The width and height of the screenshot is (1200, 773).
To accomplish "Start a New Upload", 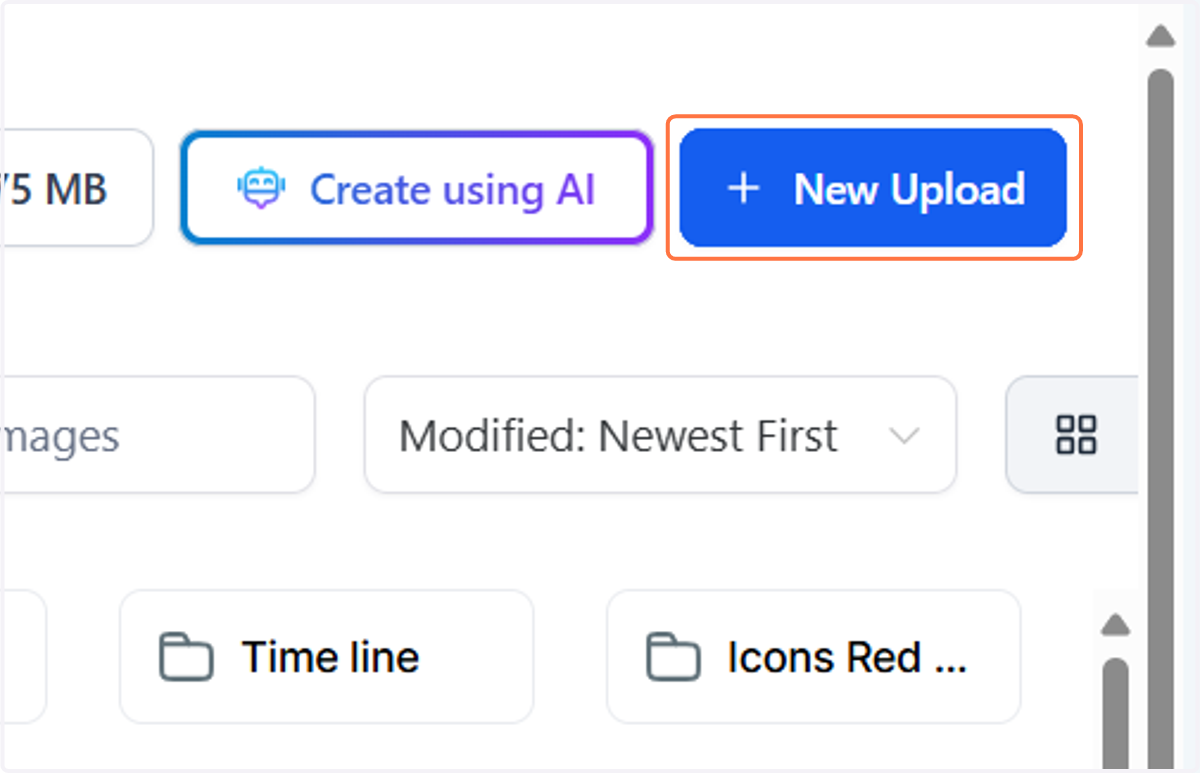I will click(x=873, y=188).
